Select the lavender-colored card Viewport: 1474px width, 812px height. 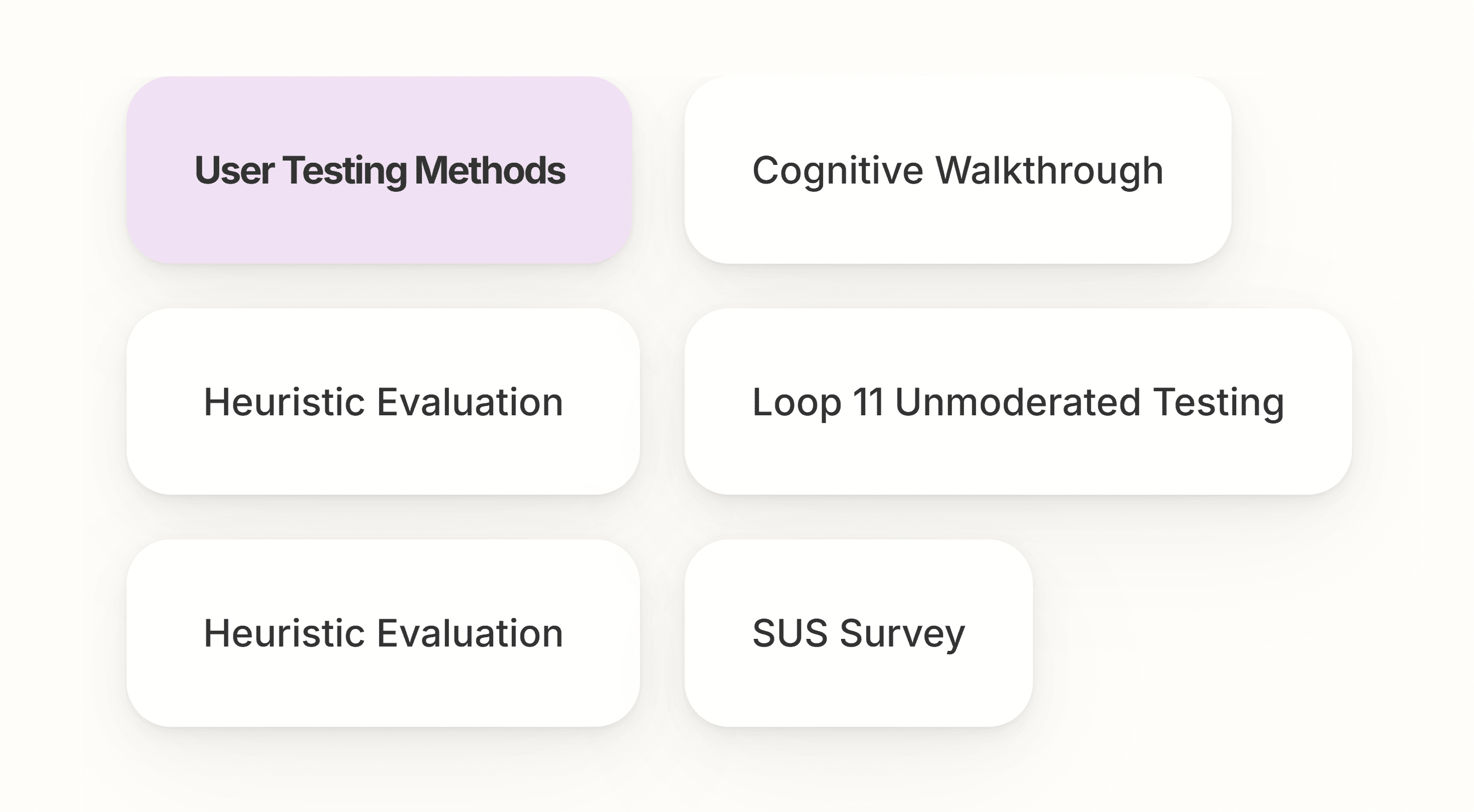click(x=379, y=170)
